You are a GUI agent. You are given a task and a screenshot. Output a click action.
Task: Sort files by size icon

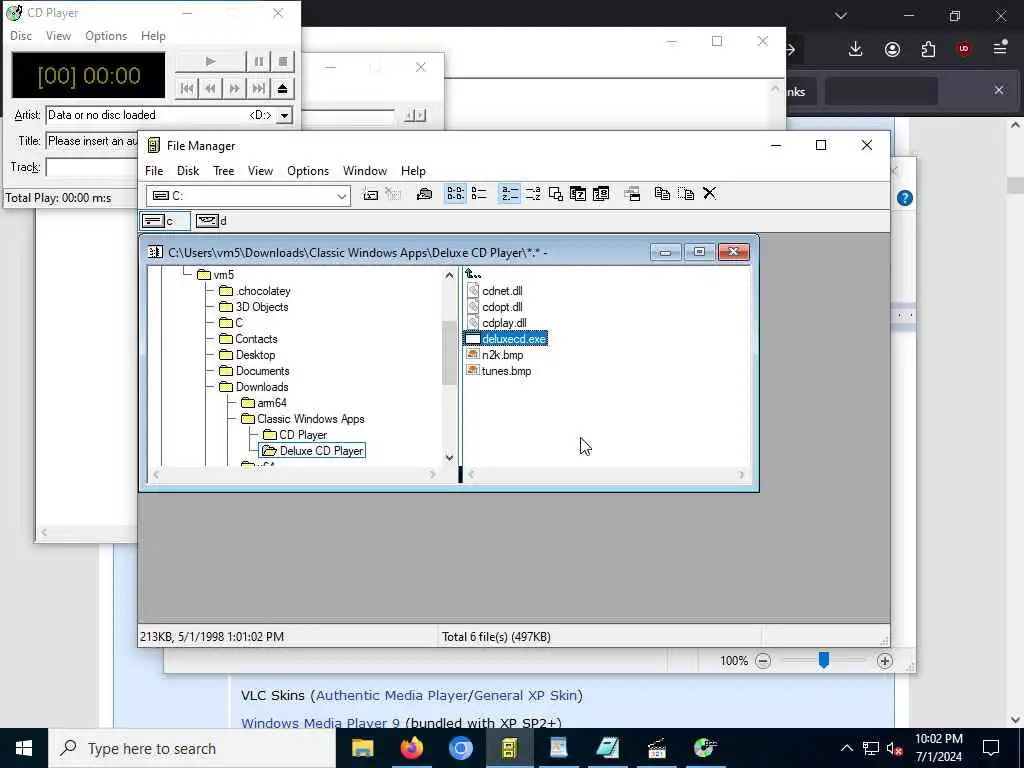(556, 194)
